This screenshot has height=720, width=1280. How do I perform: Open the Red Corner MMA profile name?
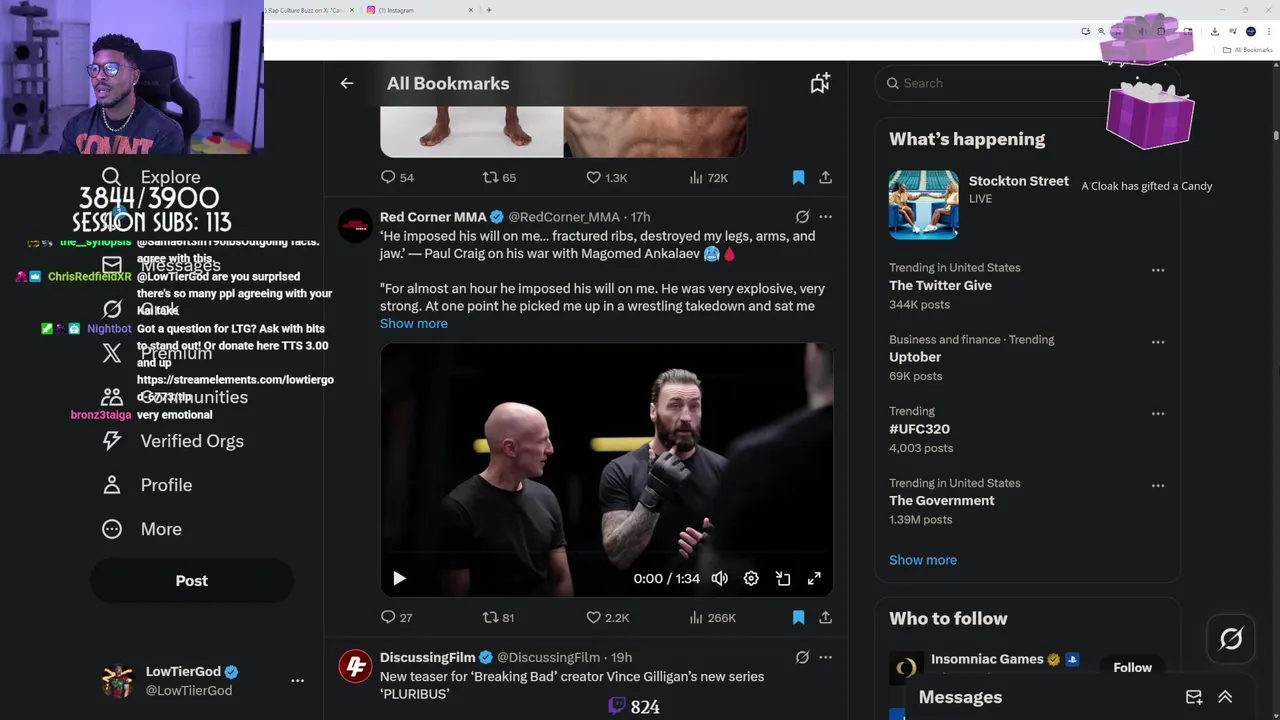[x=433, y=216]
